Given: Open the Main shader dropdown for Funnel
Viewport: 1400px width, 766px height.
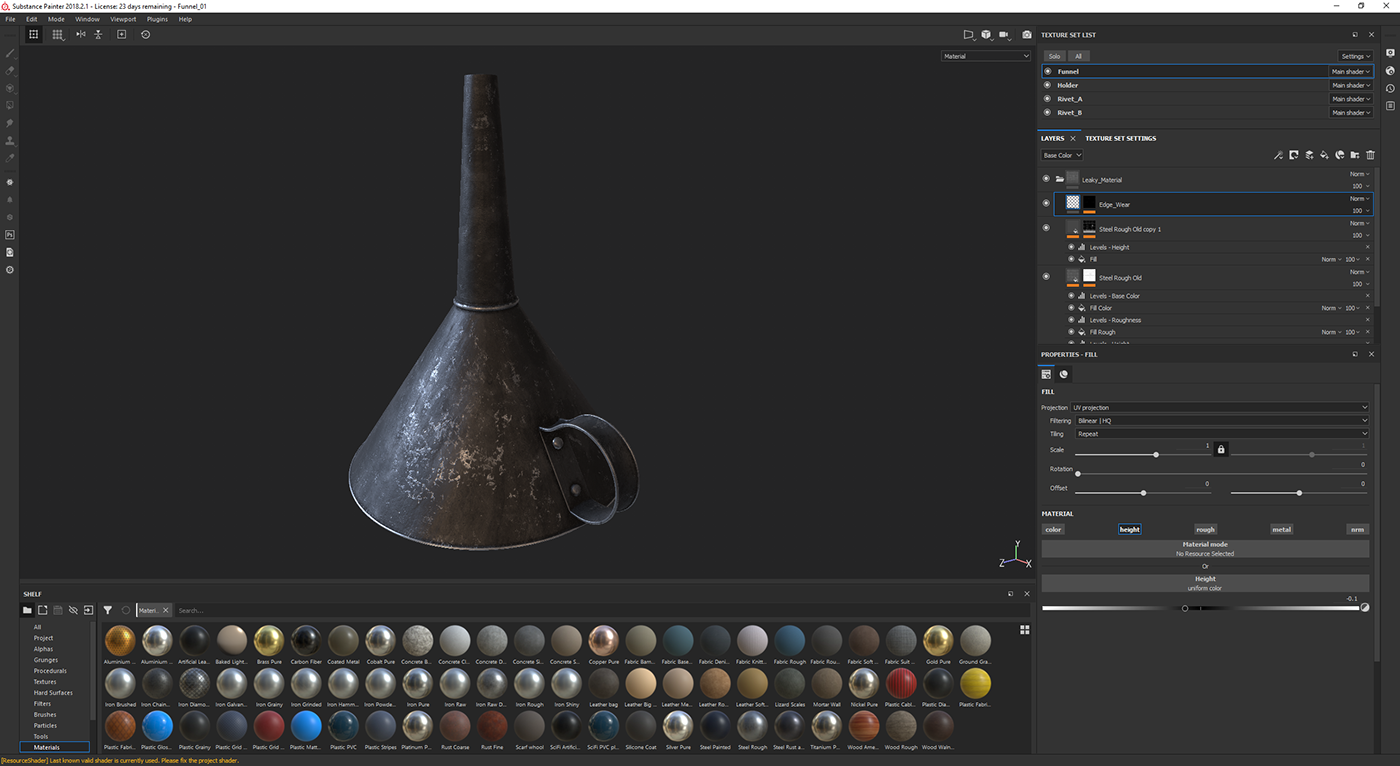Looking at the screenshot, I should [1350, 71].
